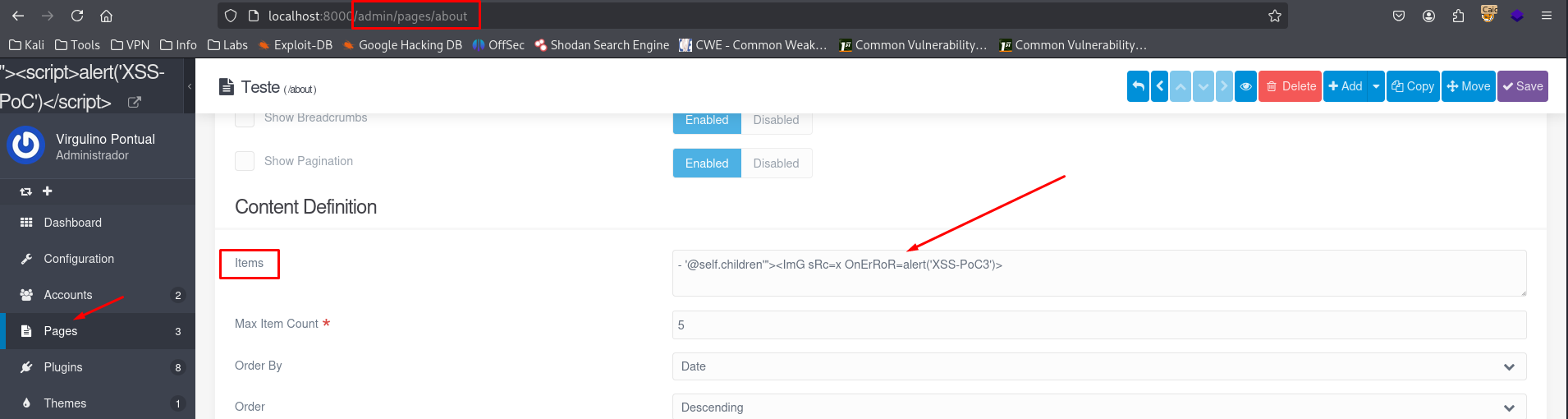This screenshot has width=1568, height=419.
Task: Click the eye preview icon
Action: (1245, 86)
